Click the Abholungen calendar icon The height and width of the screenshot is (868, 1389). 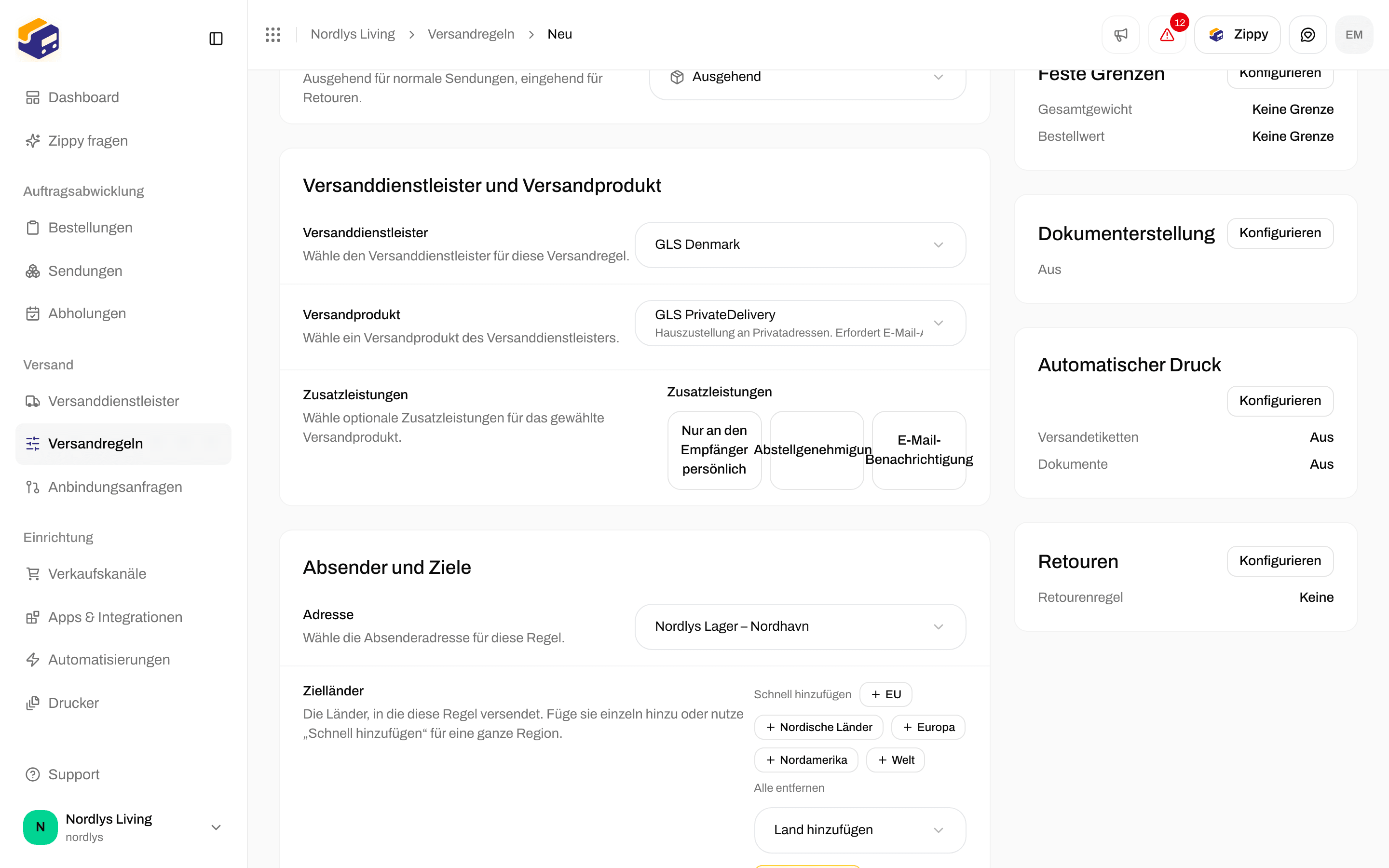pos(33,313)
